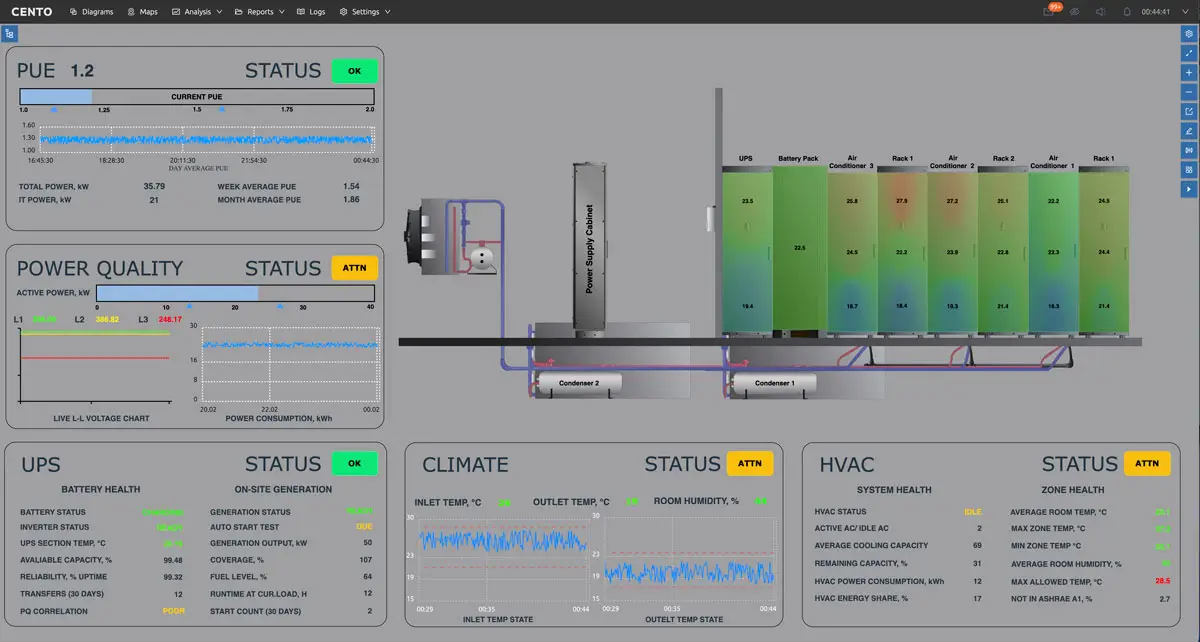Click the diagram icon below the CENTO logo

(x=10, y=33)
